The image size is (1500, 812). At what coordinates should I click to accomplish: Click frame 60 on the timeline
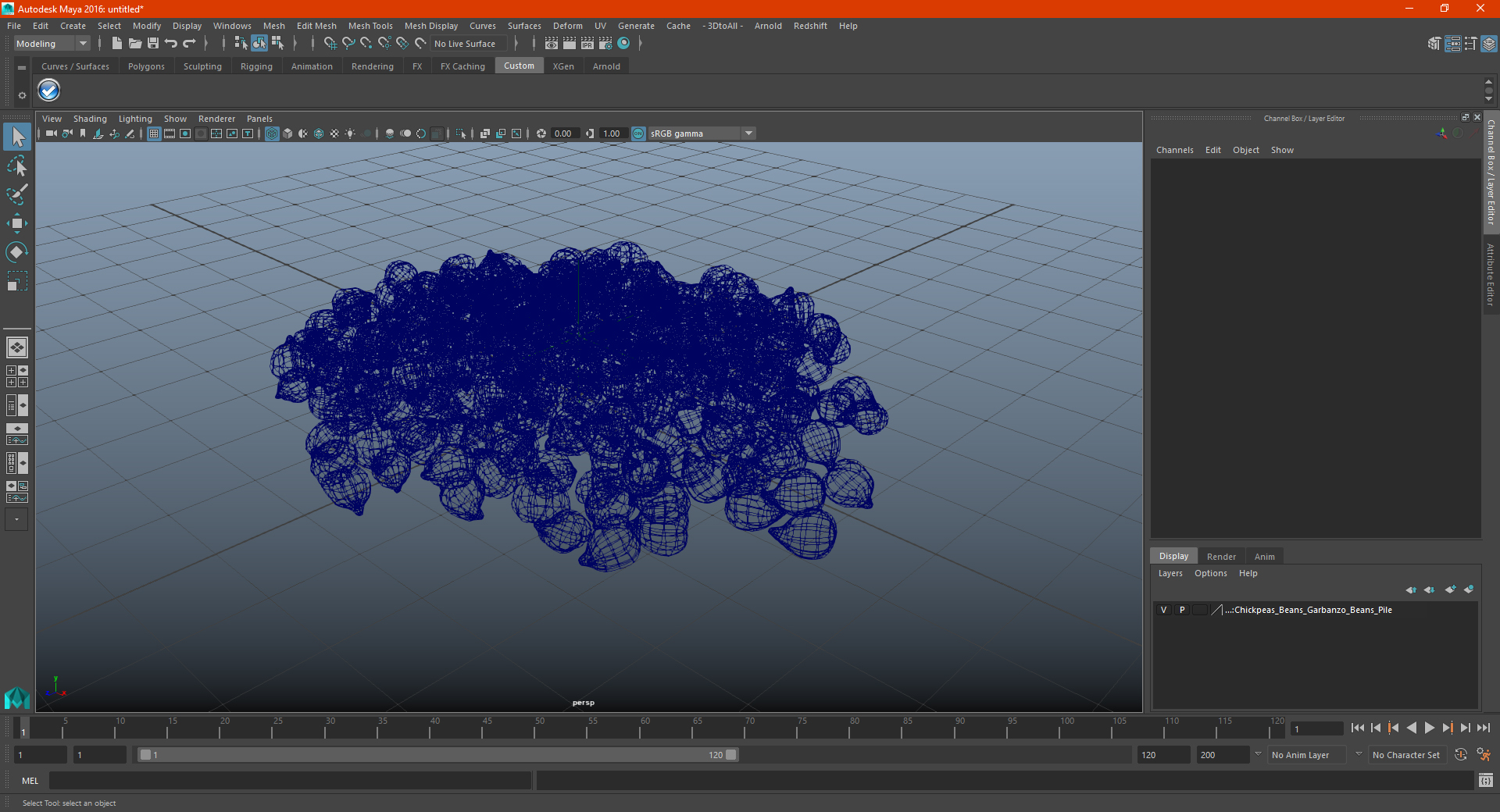tap(645, 729)
